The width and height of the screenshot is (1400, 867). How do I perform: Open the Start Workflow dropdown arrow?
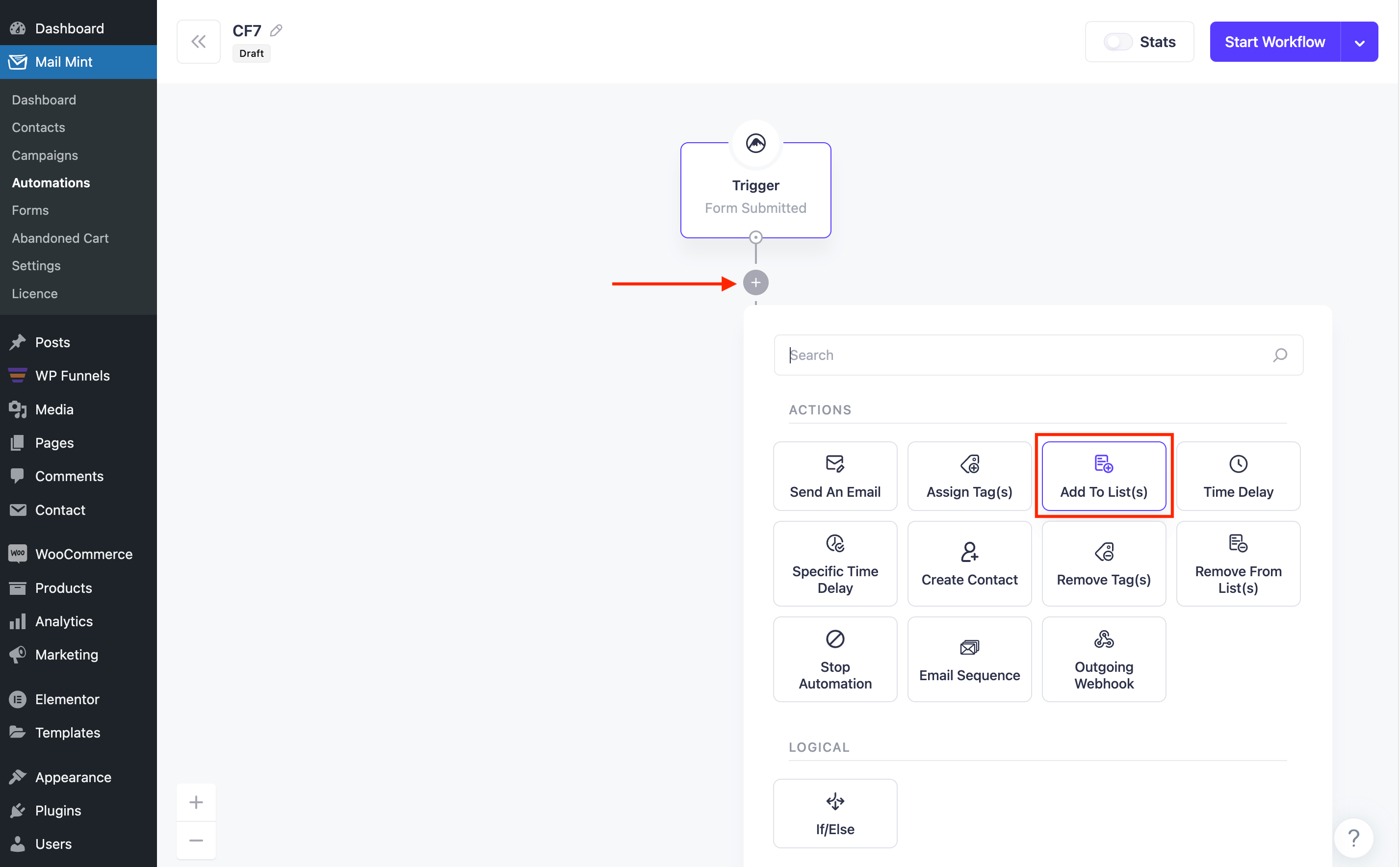point(1359,41)
